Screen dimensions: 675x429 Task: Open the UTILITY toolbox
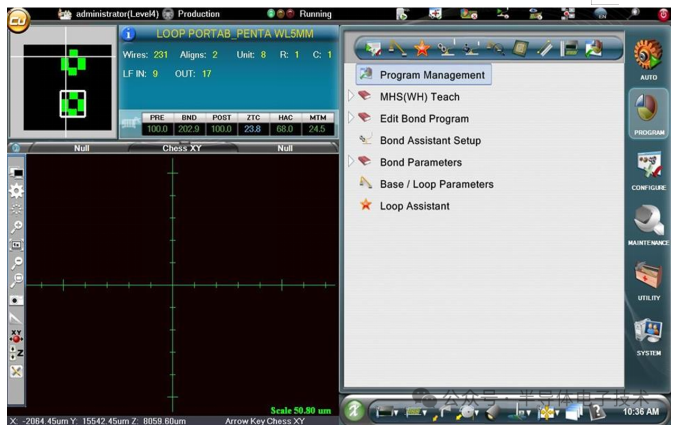[x=647, y=278]
